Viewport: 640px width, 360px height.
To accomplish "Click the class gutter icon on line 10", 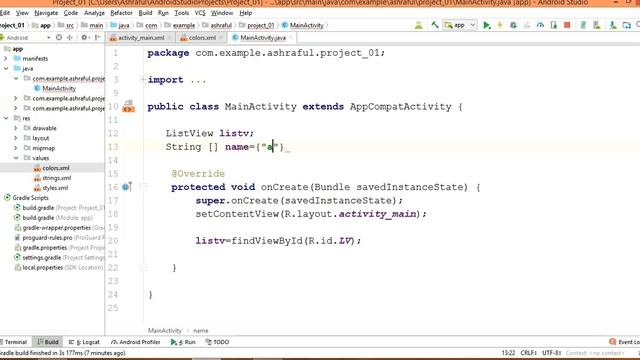I will pos(129,106).
